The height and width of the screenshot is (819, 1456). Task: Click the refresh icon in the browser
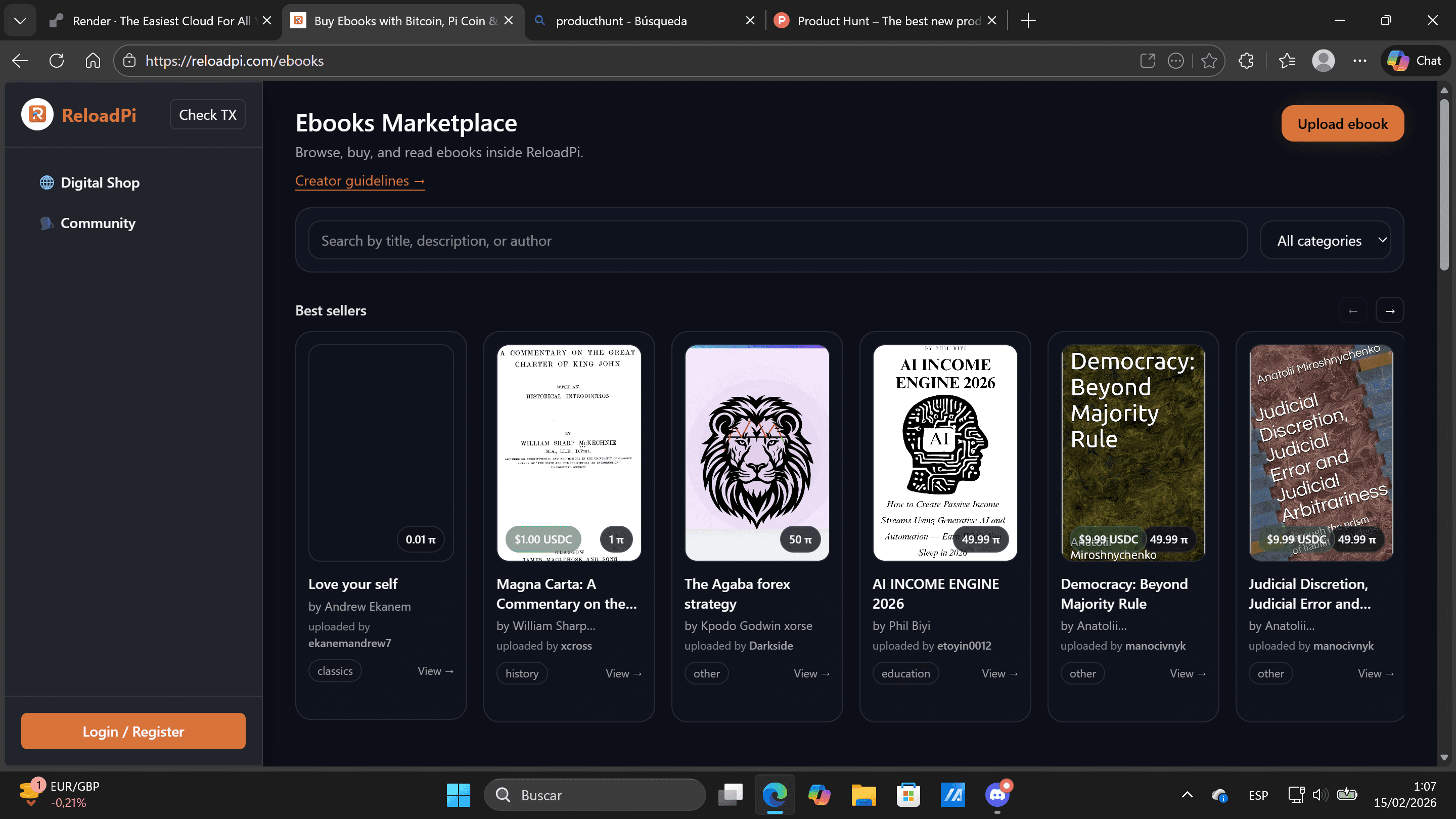57,61
